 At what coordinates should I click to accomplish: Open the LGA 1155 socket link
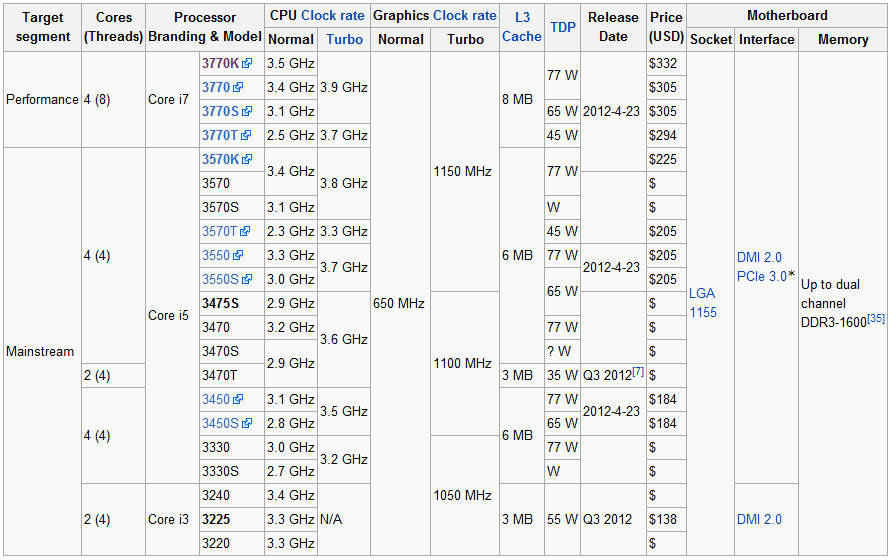[x=703, y=303]
